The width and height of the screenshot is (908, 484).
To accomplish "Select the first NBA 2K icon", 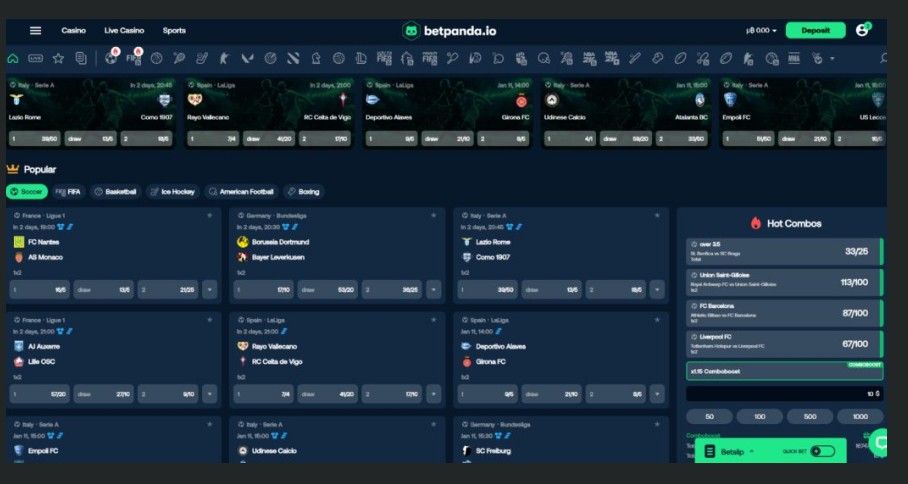I will (x=589, y=58).
